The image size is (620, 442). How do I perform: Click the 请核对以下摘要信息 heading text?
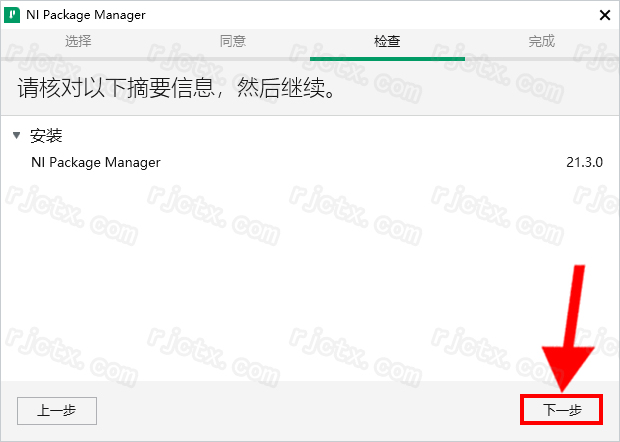point(115,87)
